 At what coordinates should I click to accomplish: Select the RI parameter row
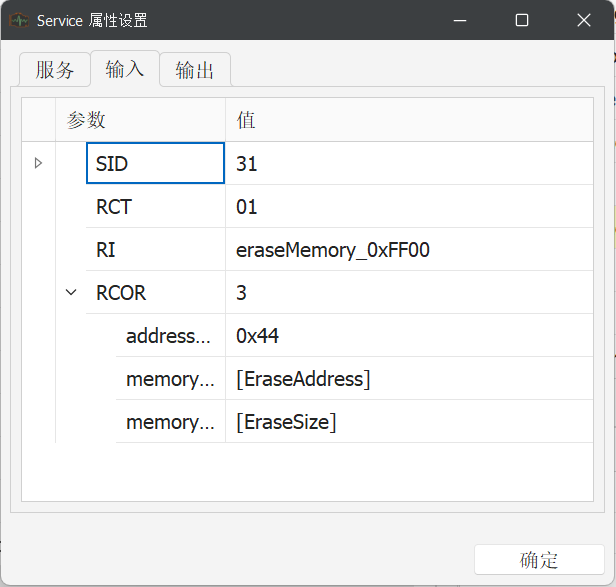[x=155, y=249]
